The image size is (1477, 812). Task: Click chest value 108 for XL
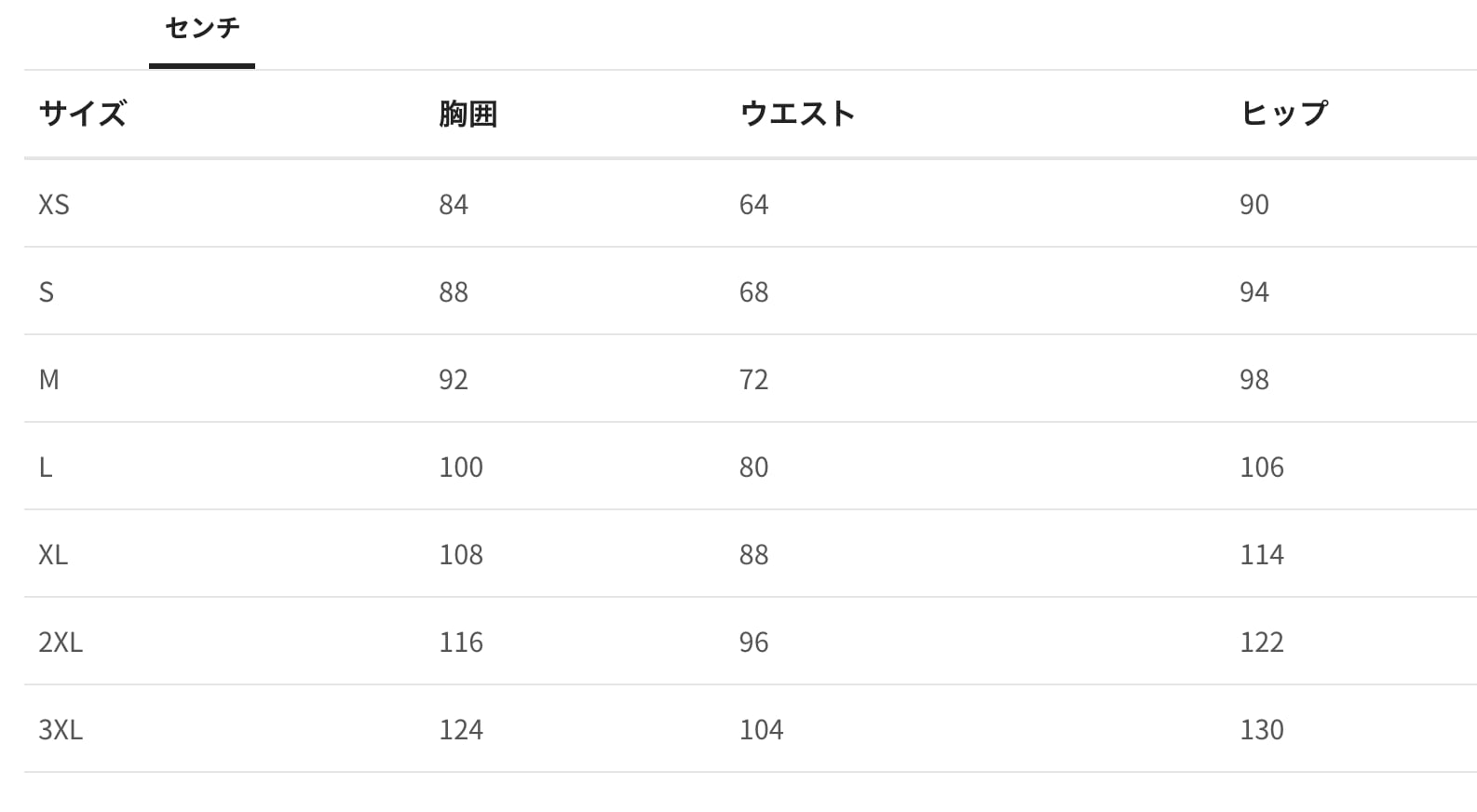coord(461,555)
